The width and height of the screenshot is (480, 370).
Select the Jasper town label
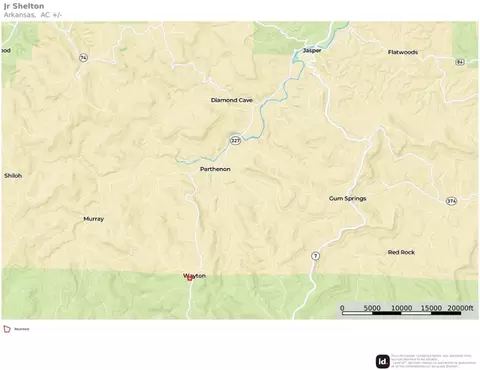pos(312,50)
